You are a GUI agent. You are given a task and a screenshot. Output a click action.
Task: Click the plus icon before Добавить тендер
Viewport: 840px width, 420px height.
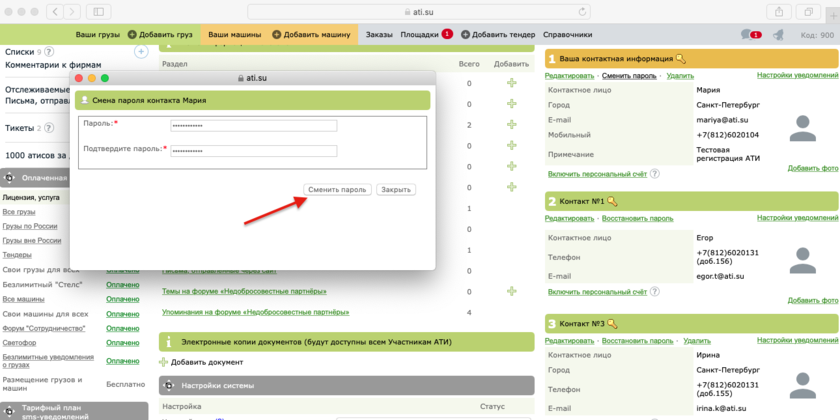(x=464, y=34)
